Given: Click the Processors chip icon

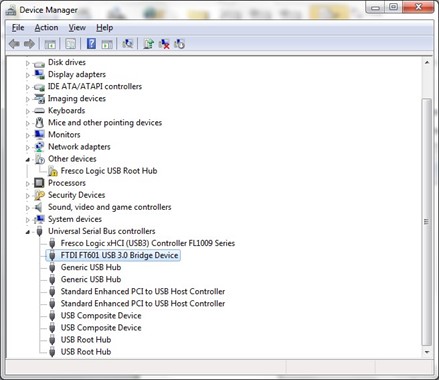Looking at the screenshot, I should (39, 183).
